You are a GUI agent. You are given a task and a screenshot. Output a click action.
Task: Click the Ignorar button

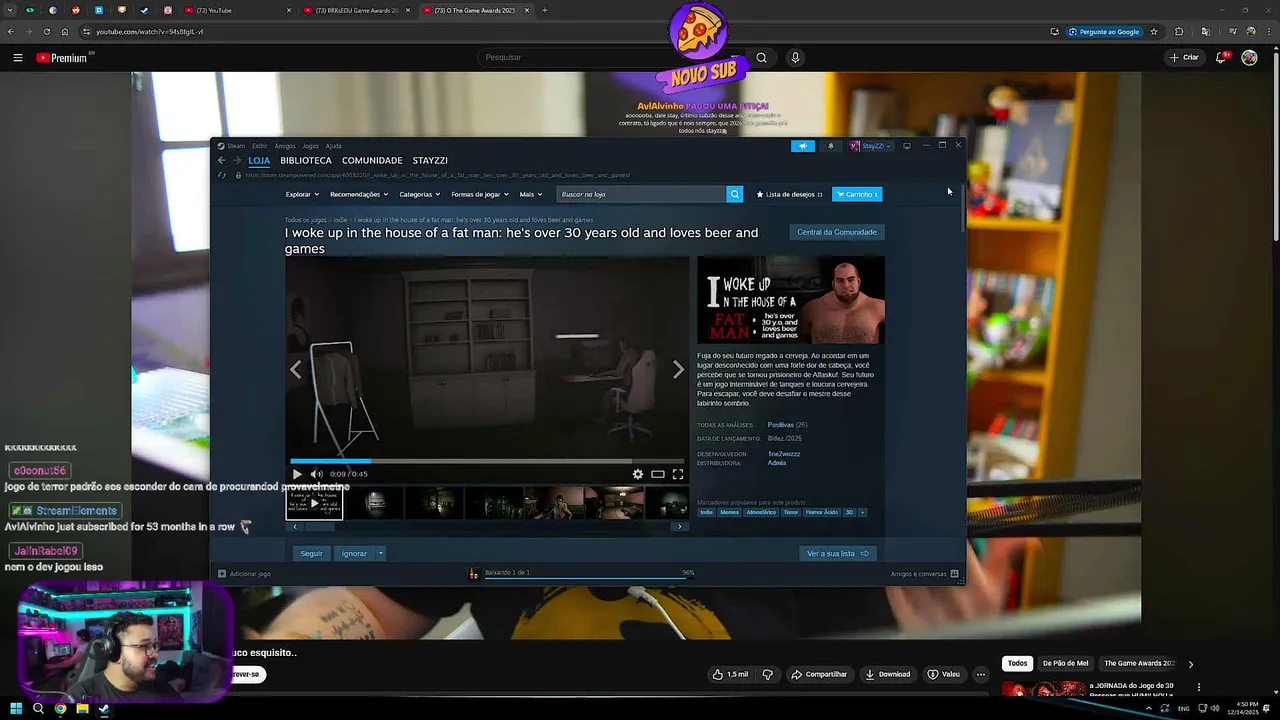click(x=354, y=553)
